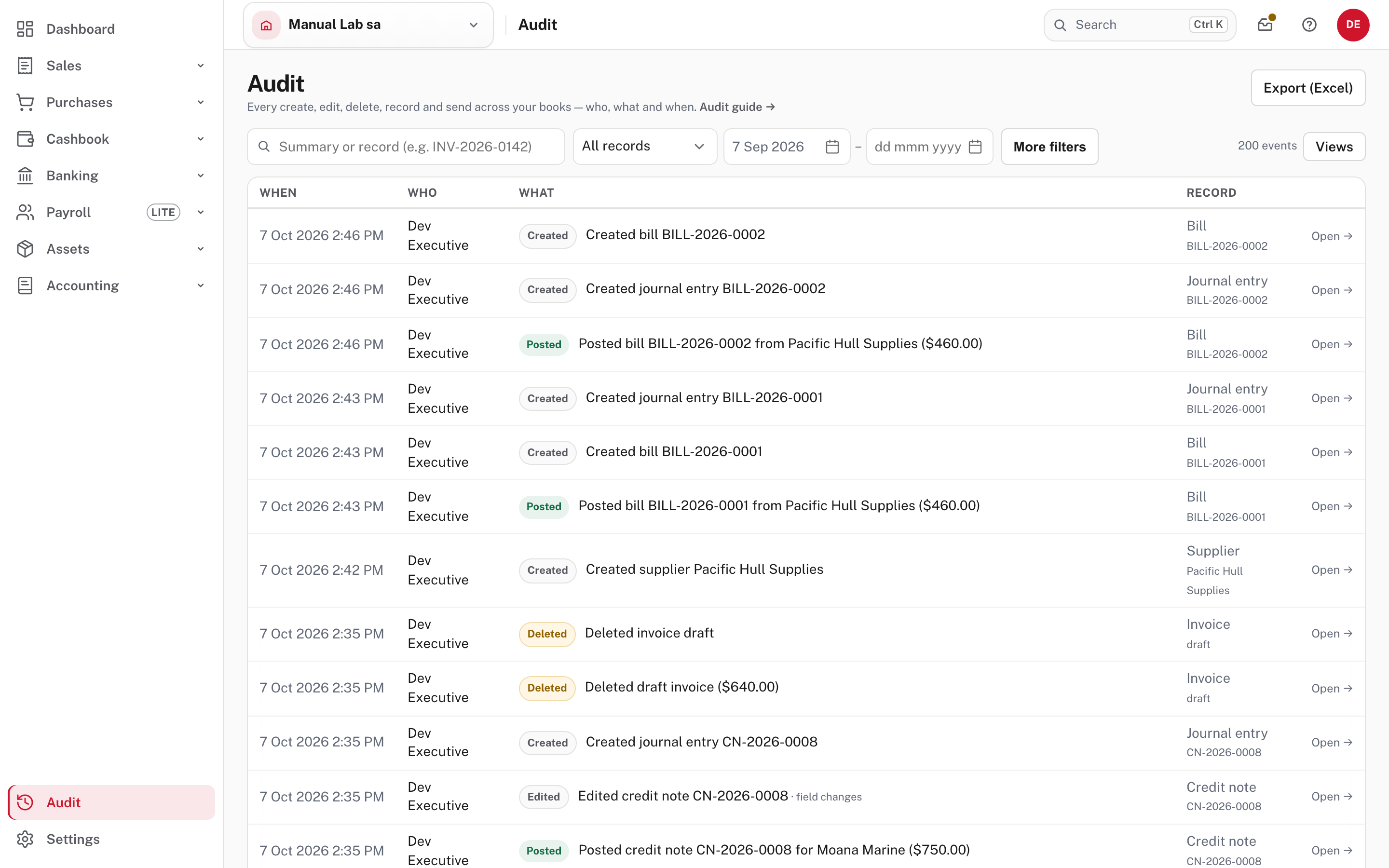Image resolution: width=1389 pixels, height=868 pixels.
Task: Open the Dashboard grid icon
Action: [25, 29]
